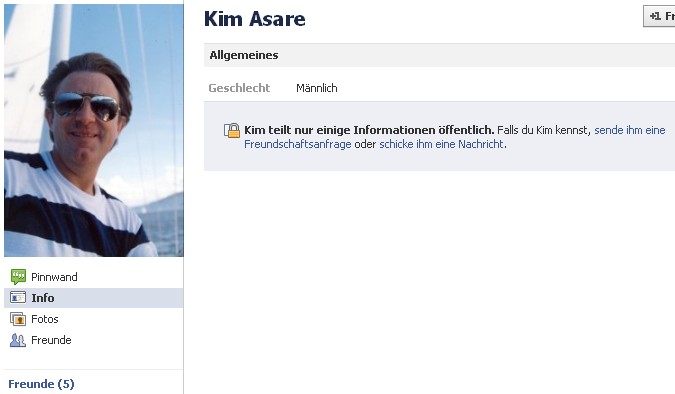
Task: Open the Freunde (5) friends list link
Action: [x=41, y=384]
